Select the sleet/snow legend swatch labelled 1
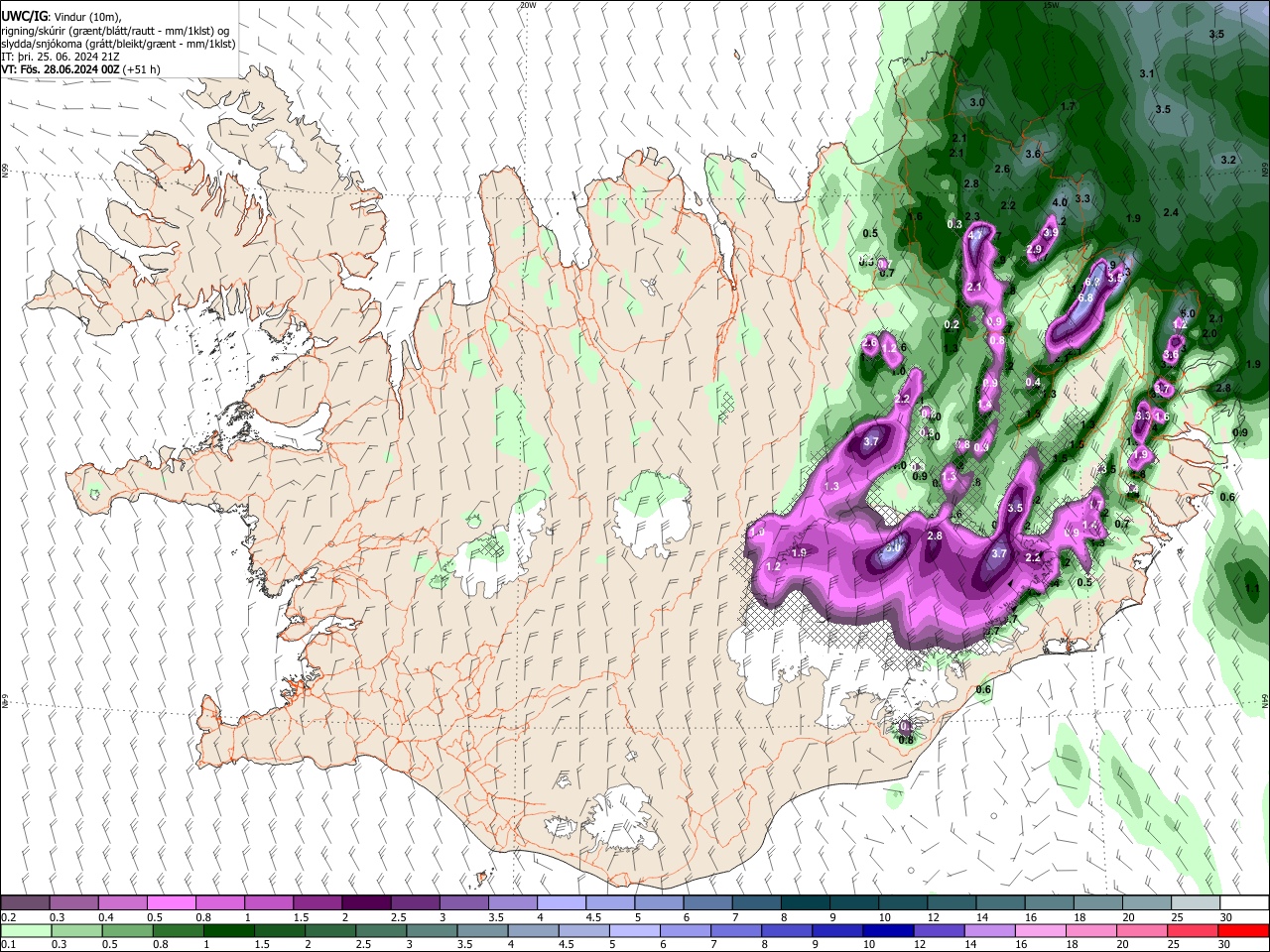Image resolution: width=1270 pixels, height=952 pixels. click(269, 903)
